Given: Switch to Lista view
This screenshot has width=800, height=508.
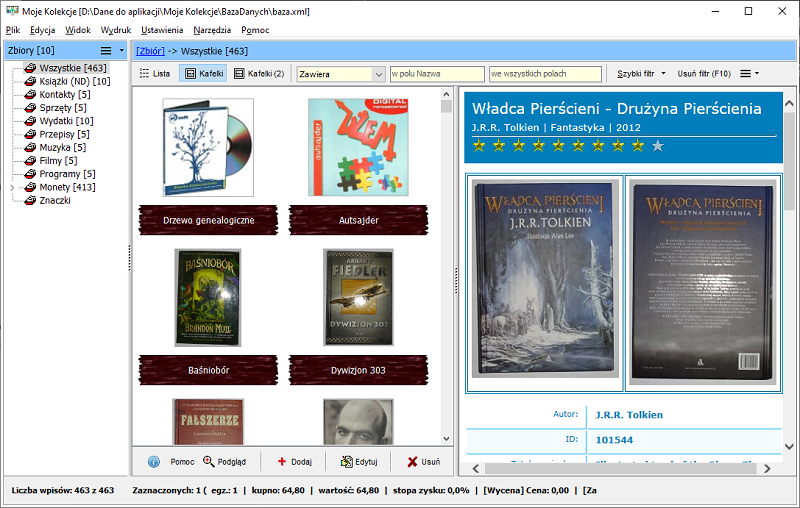Looking at the screenshot, I should [155, 73].
